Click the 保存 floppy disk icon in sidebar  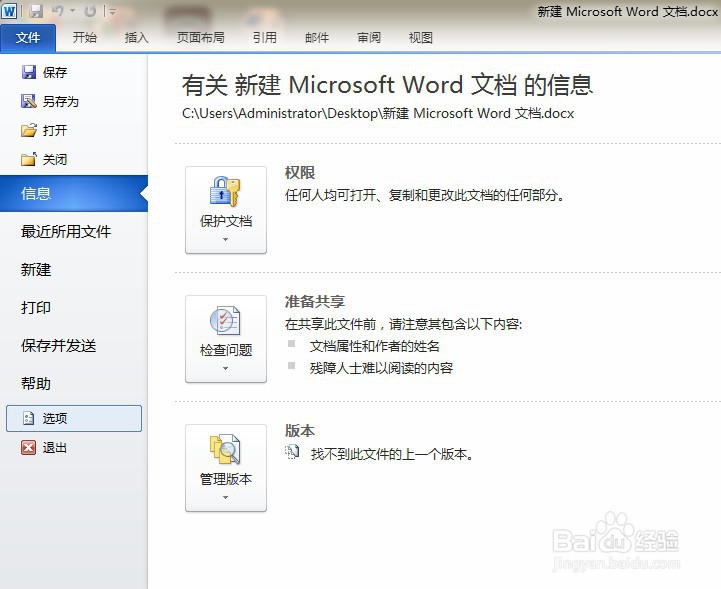(29, 72)
